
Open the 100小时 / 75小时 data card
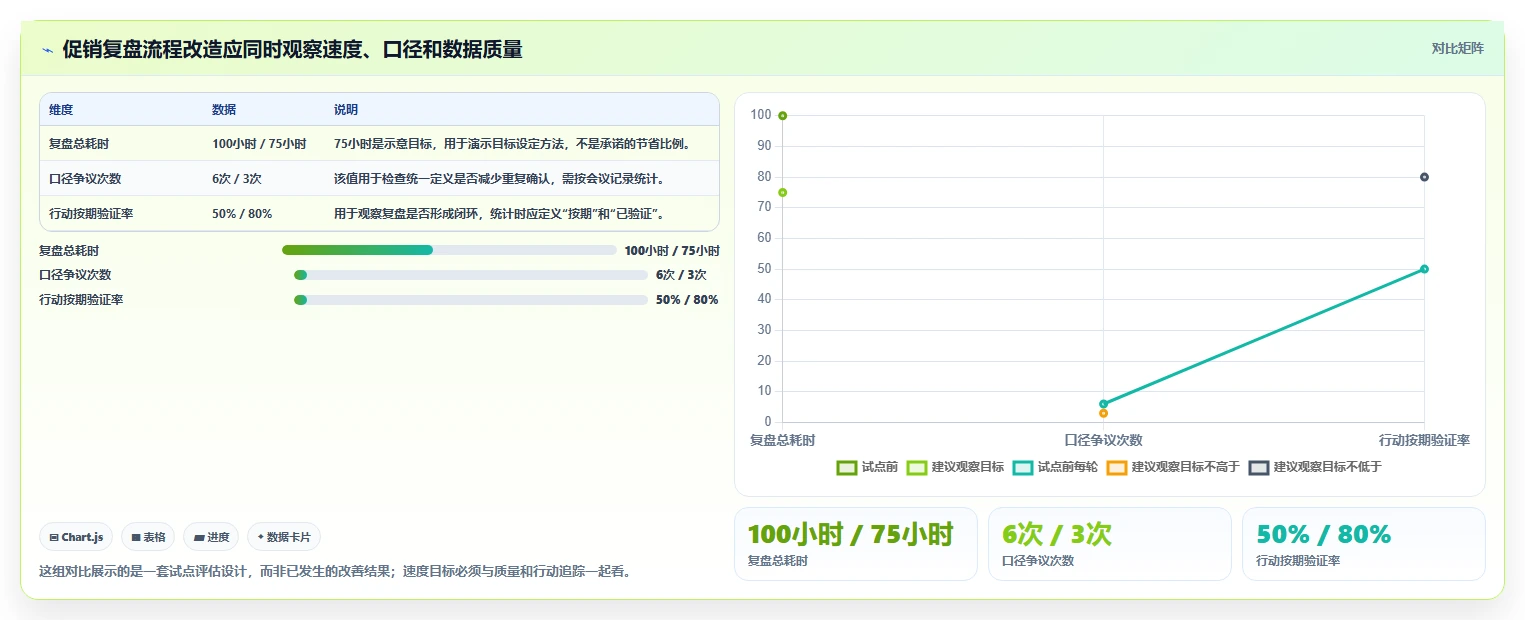point(856,544)
